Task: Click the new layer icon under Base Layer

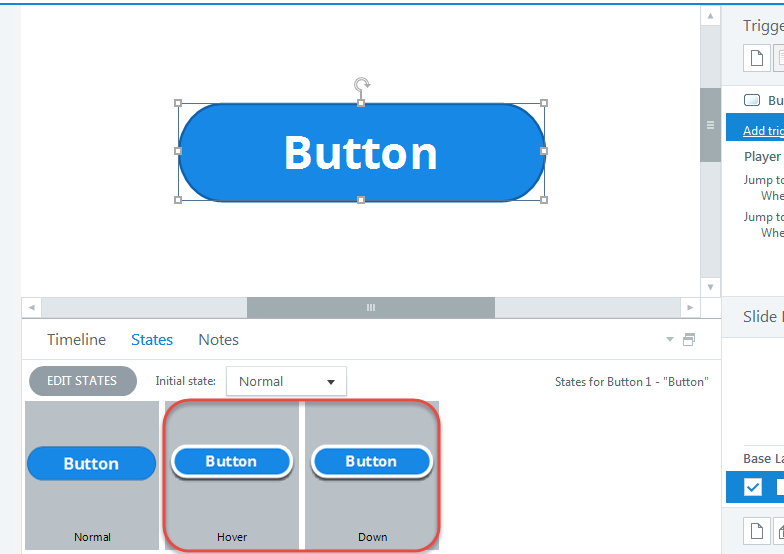Action: pos(757,531)
